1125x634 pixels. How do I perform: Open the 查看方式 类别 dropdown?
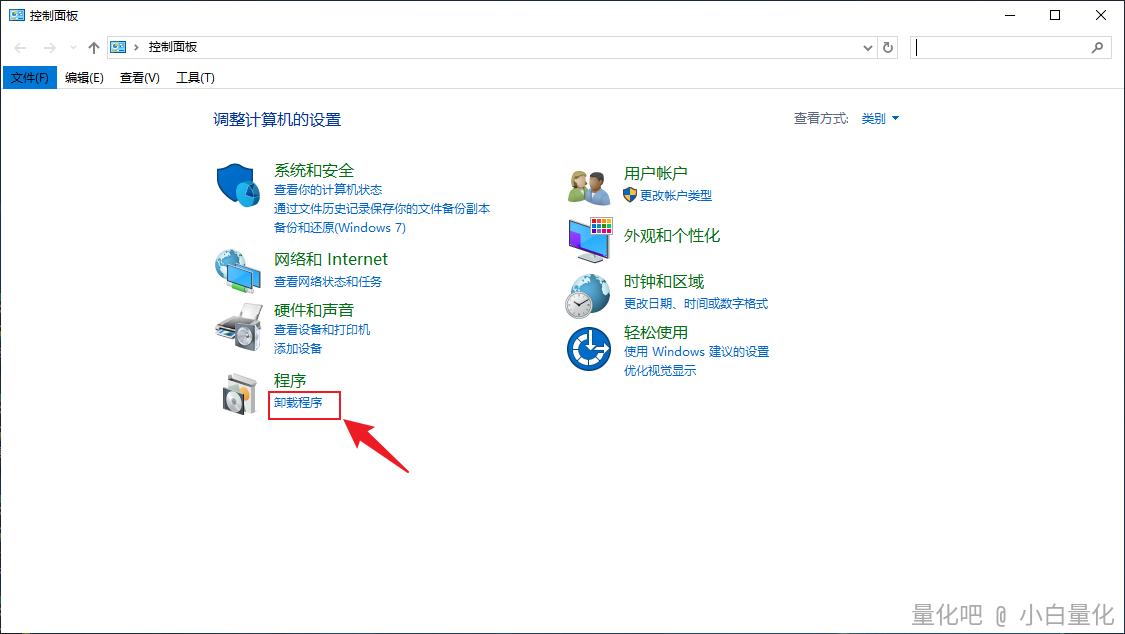880,118
